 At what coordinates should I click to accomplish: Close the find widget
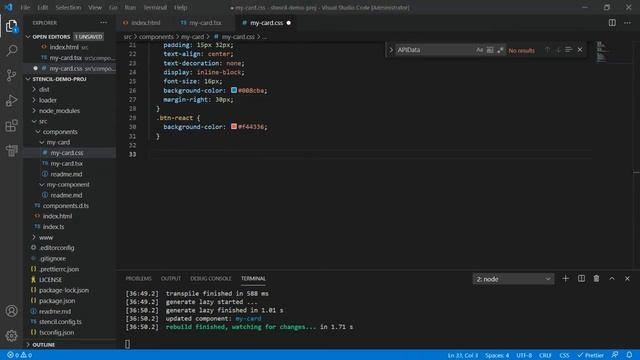tap(580, 50)
